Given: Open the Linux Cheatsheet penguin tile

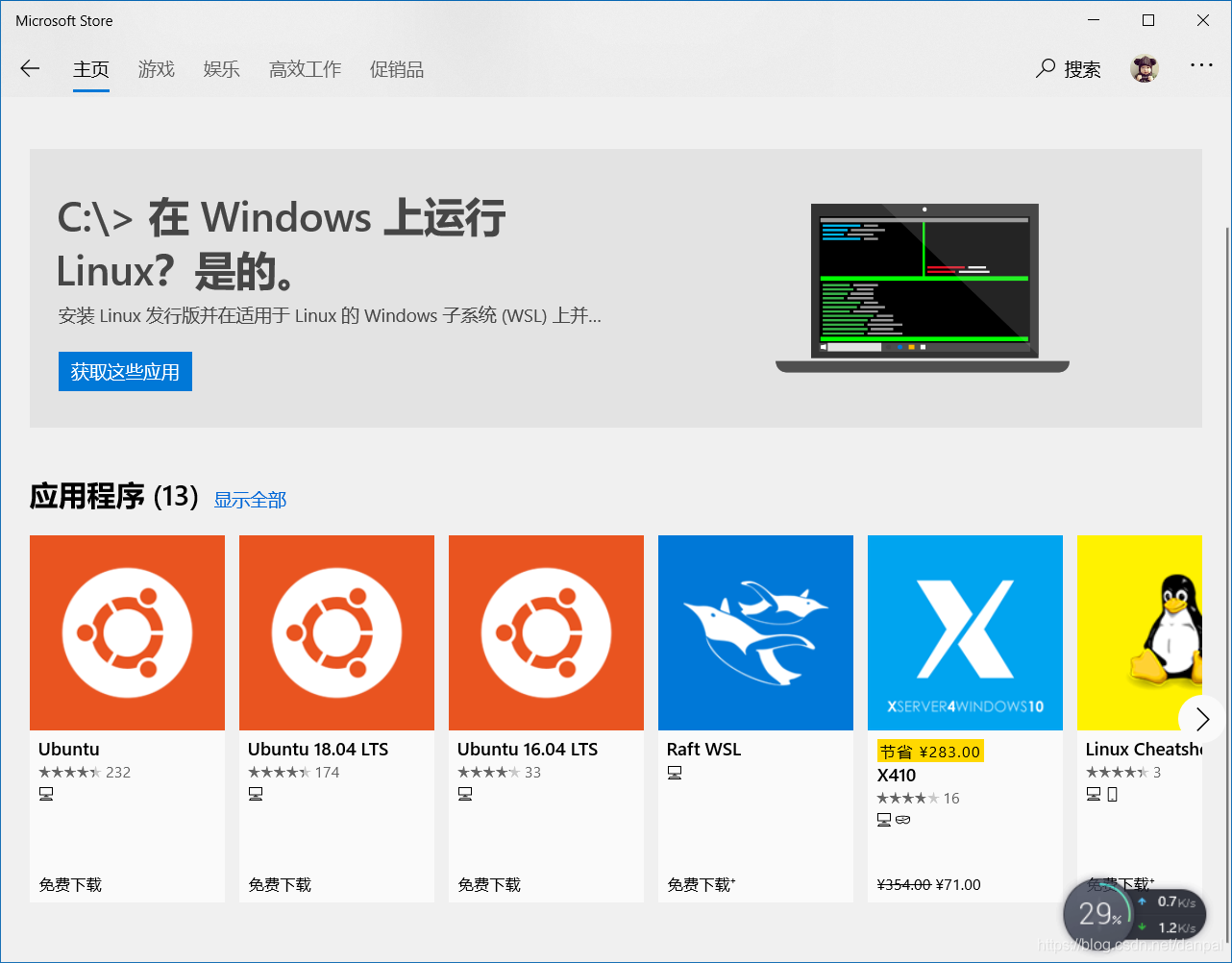Looking at the screenshot, I should [1140, 632].
